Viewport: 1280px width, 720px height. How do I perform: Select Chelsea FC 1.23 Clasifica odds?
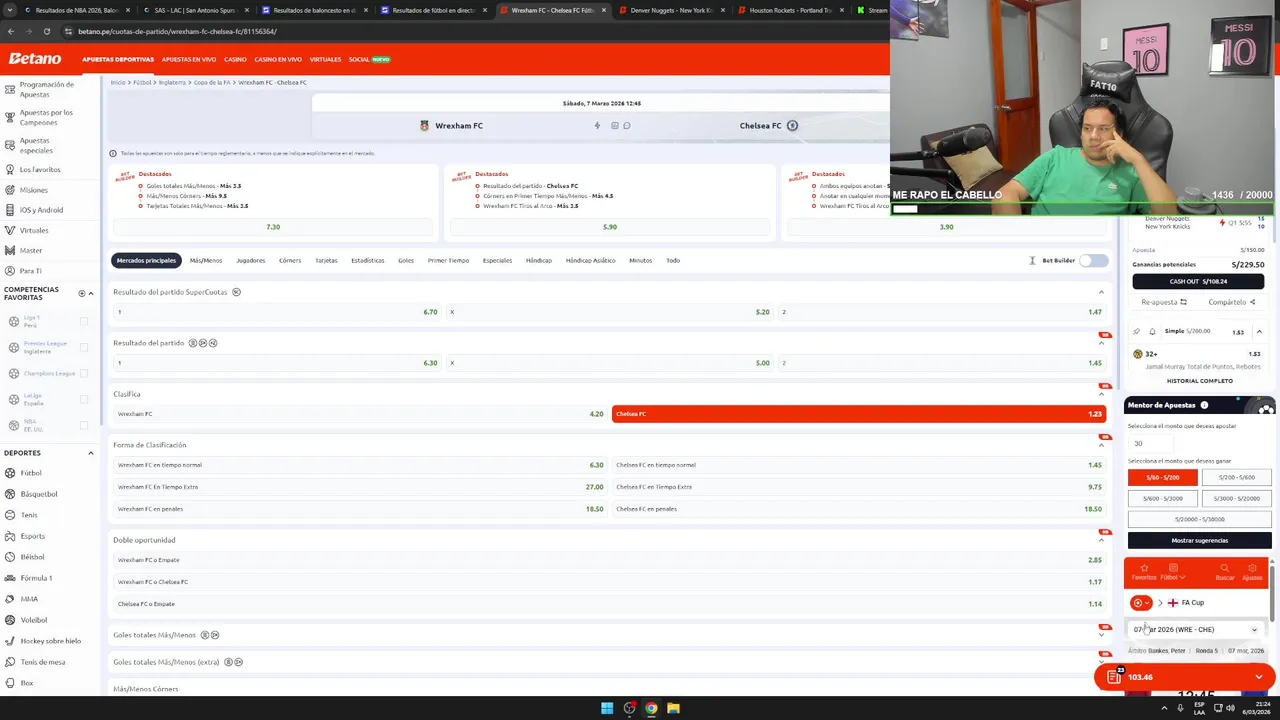859,414
